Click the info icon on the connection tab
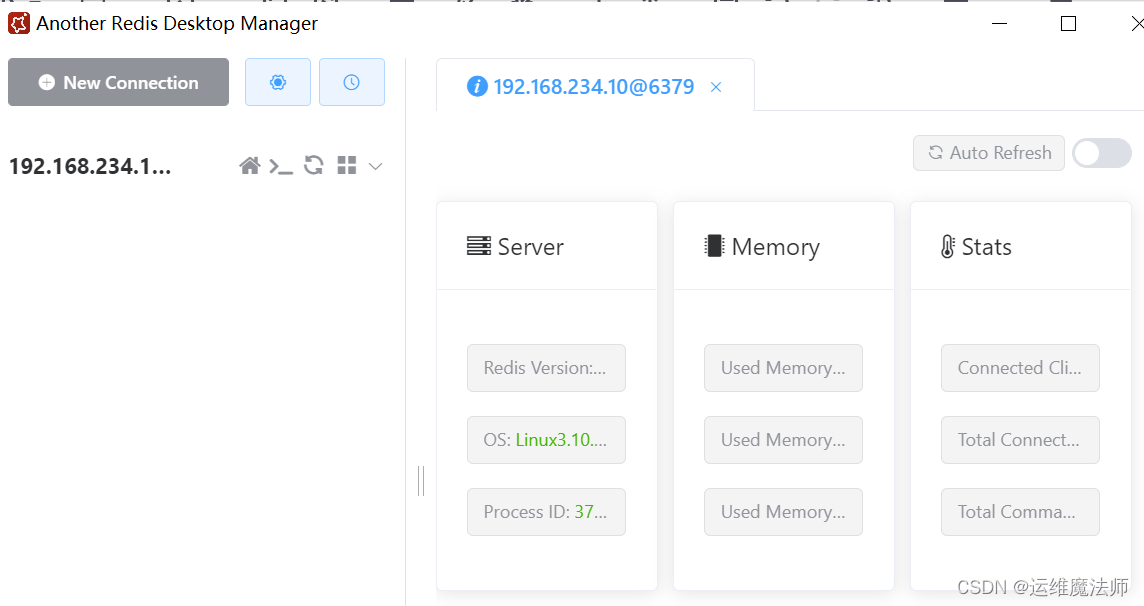 [x=477, y=87]
